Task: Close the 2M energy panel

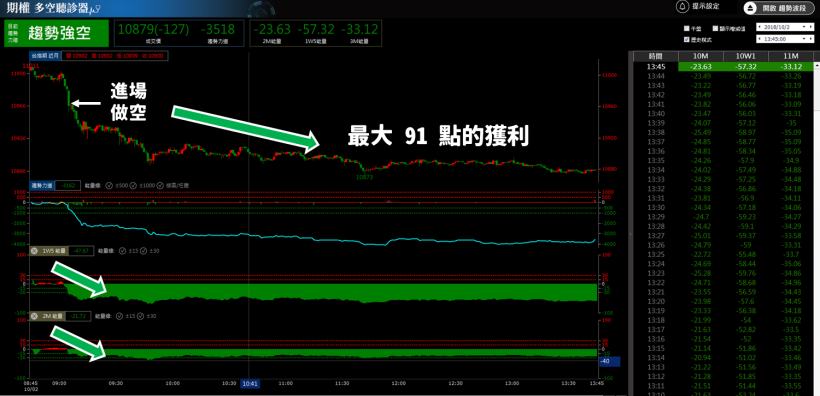Action: pyautogui.click(x=34, y=316)
